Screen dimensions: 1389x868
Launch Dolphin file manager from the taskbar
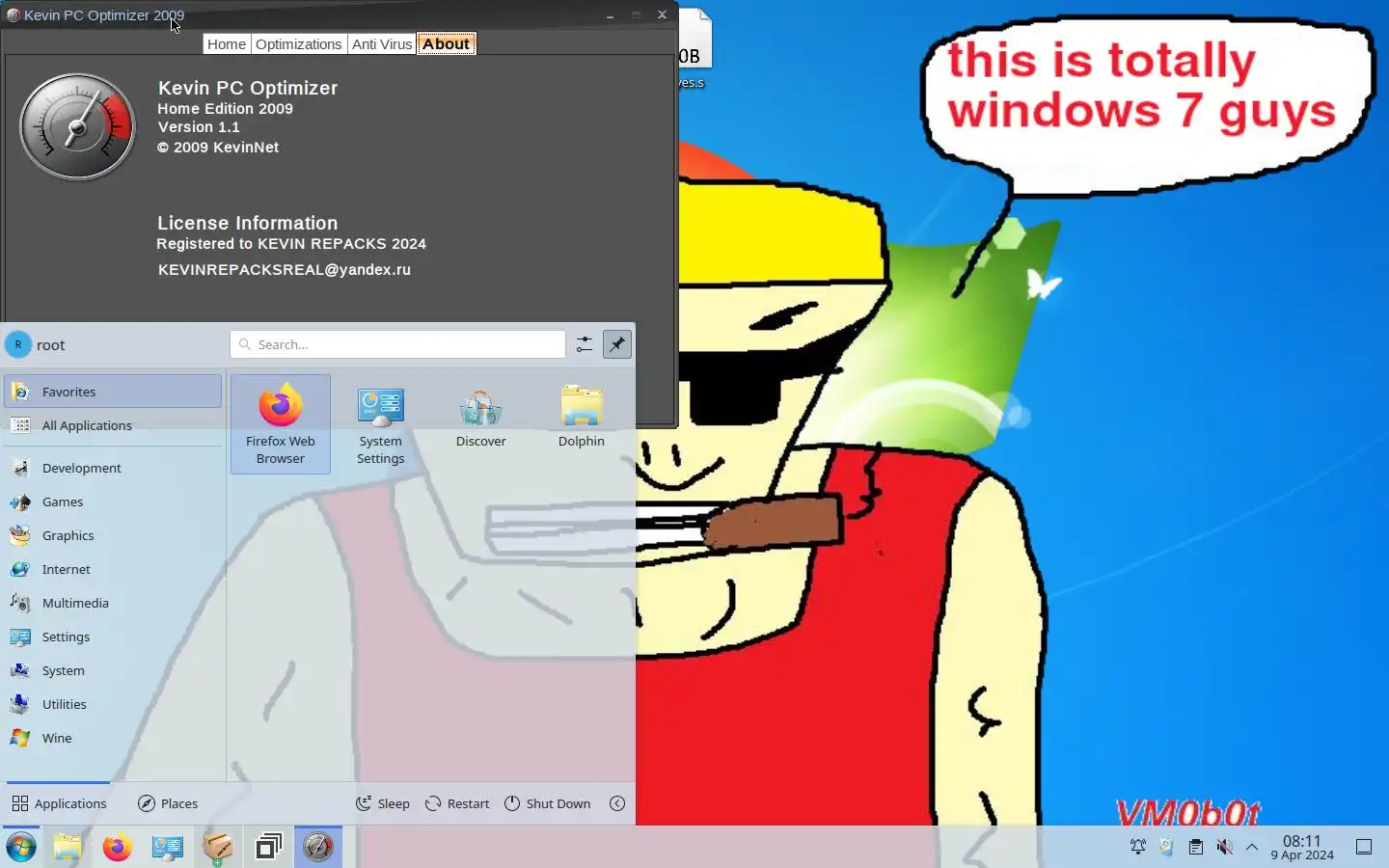pyautogui.click(x=68, y=848)
